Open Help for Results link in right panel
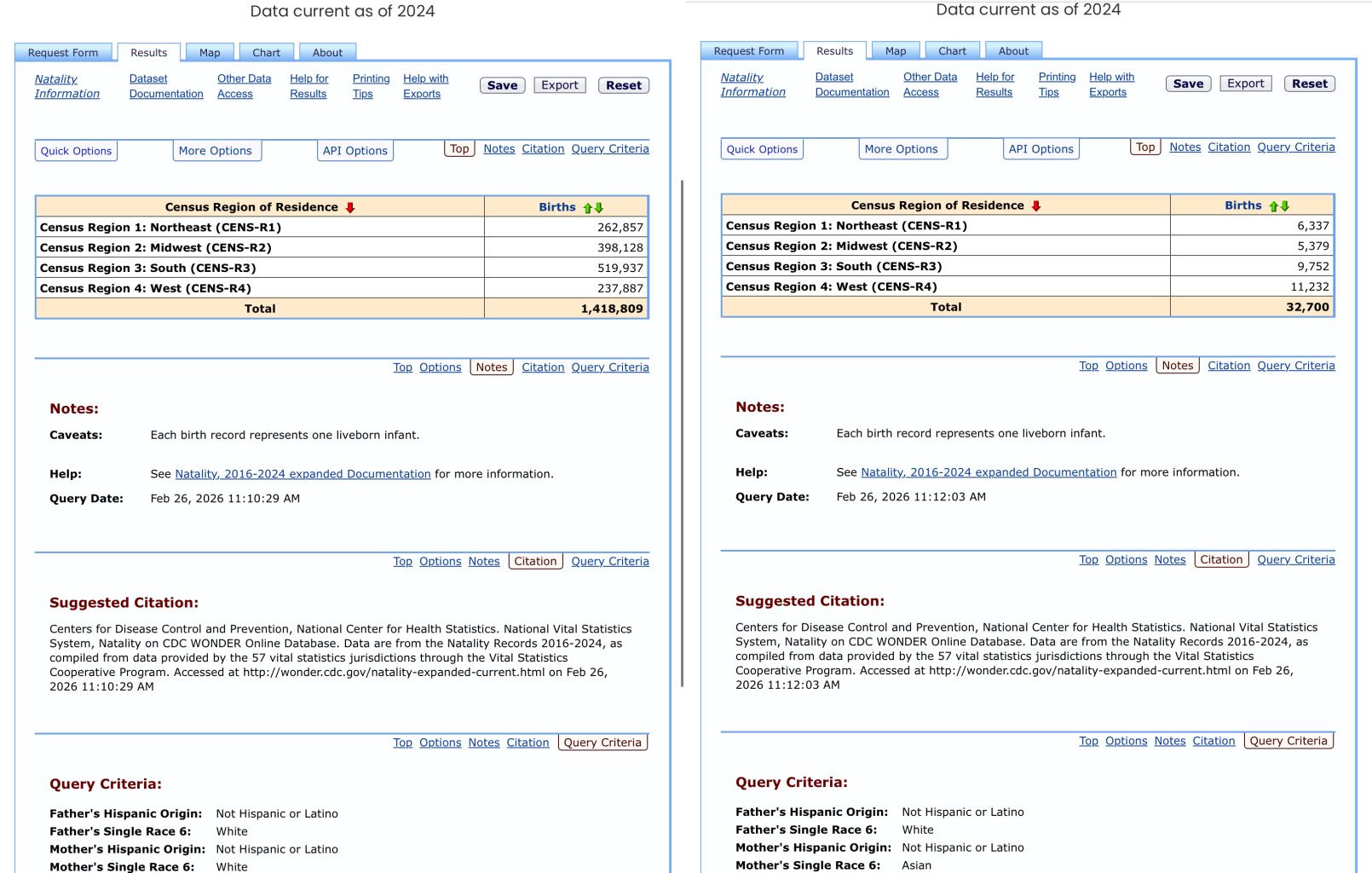The image size is (1372, 873). (x=994, y=84)
